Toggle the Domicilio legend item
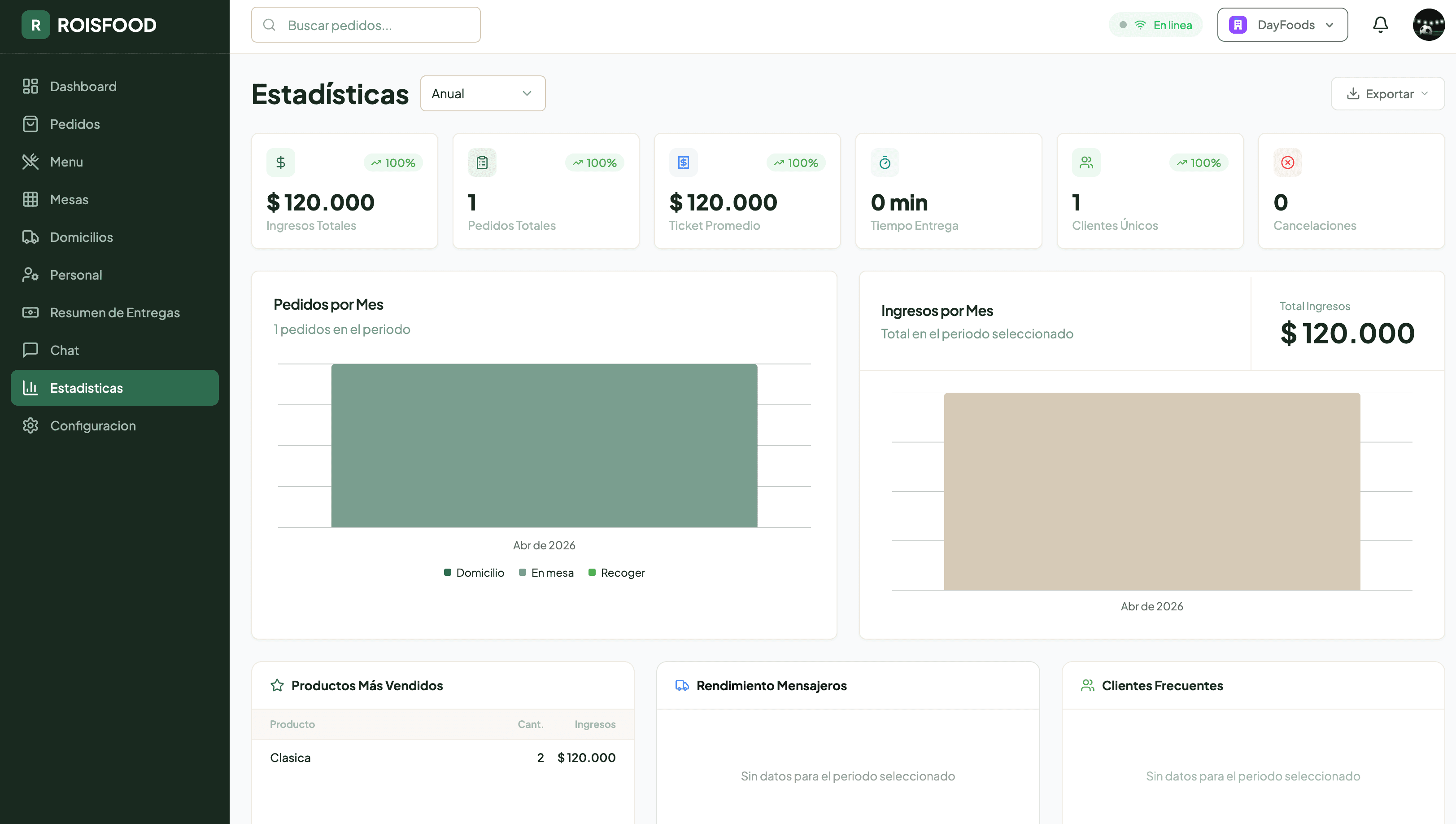The width and height of the screenshot is (1456, 824). (474, 573)
